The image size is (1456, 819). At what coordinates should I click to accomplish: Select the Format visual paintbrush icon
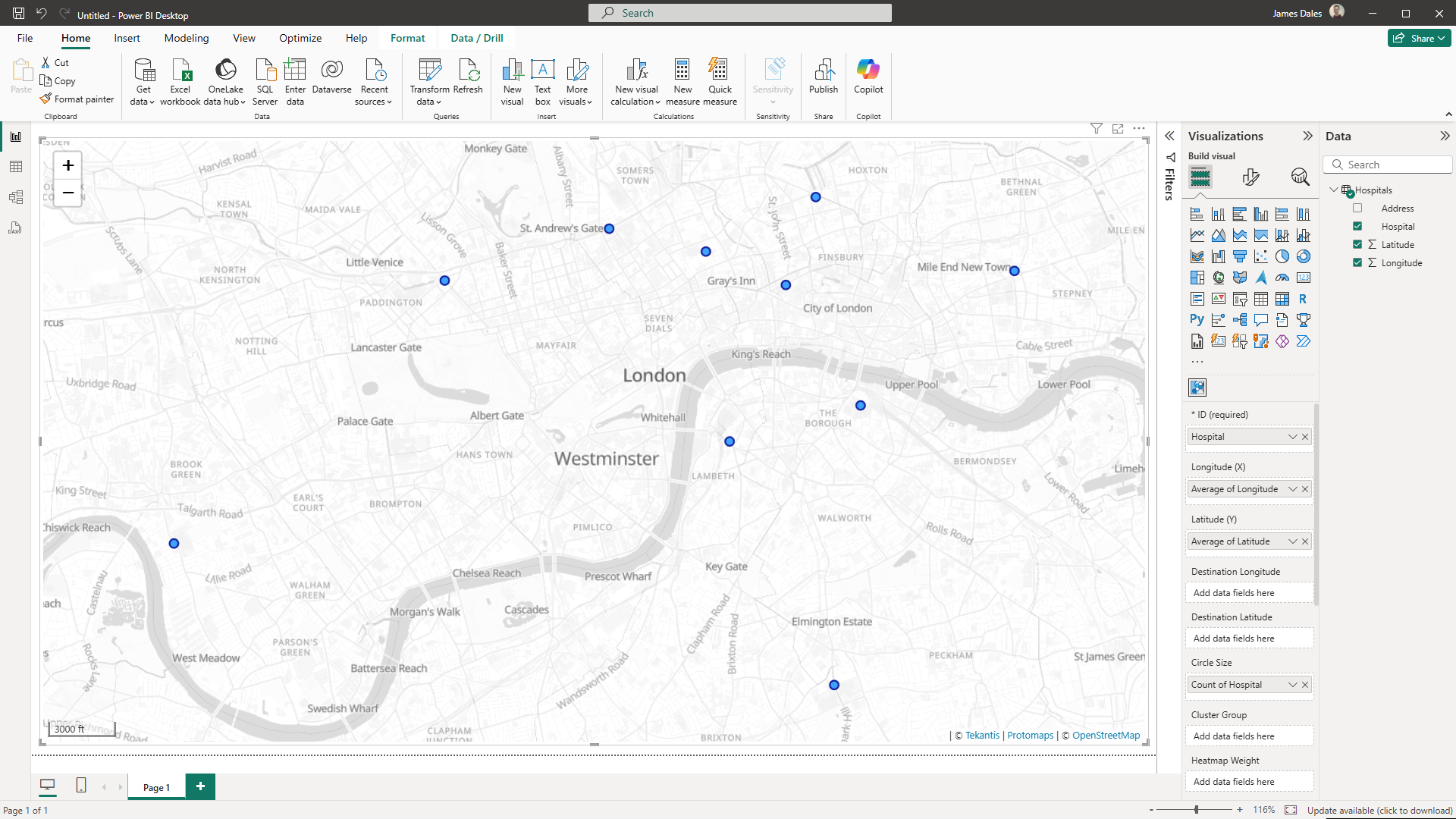click(1250, 177)
